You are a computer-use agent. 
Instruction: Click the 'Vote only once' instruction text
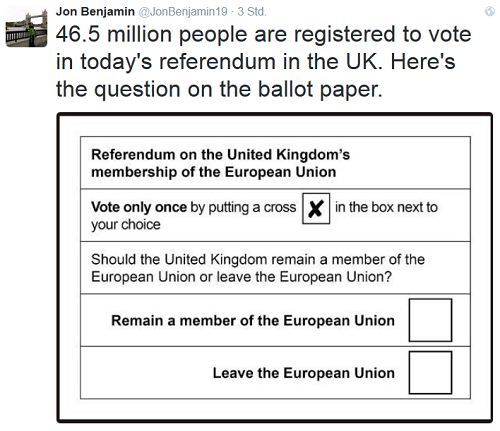[x=139, y=207]
